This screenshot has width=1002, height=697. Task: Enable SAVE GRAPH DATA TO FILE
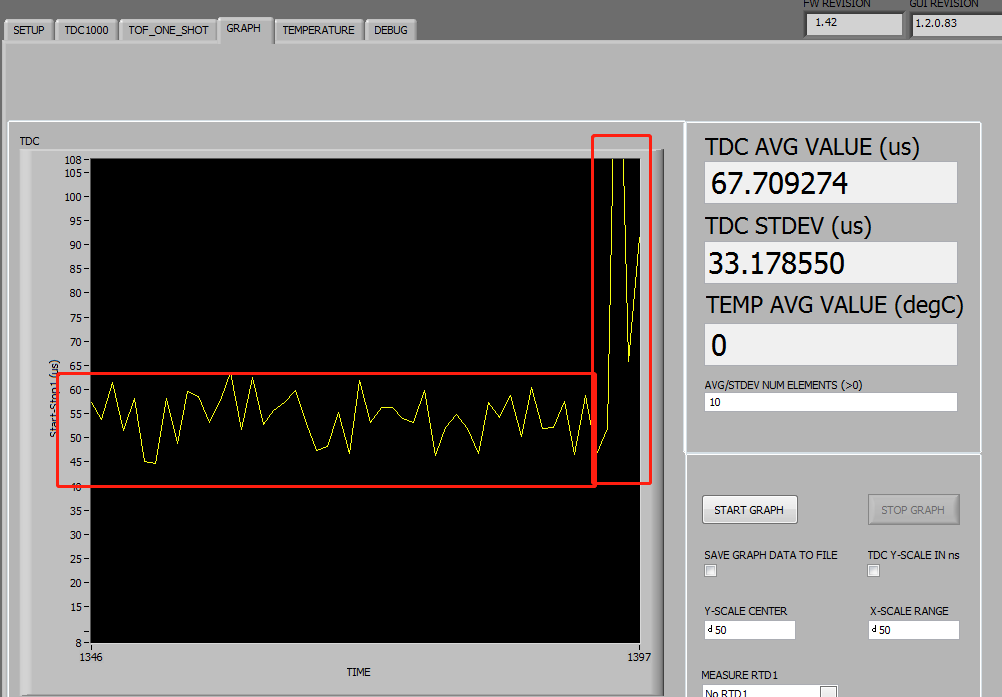point(710,570)
